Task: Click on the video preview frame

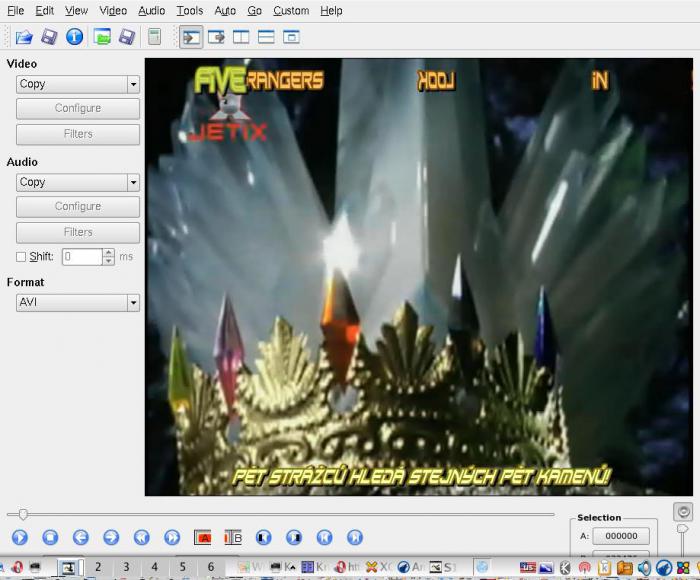Action: [x=419, y=277]
